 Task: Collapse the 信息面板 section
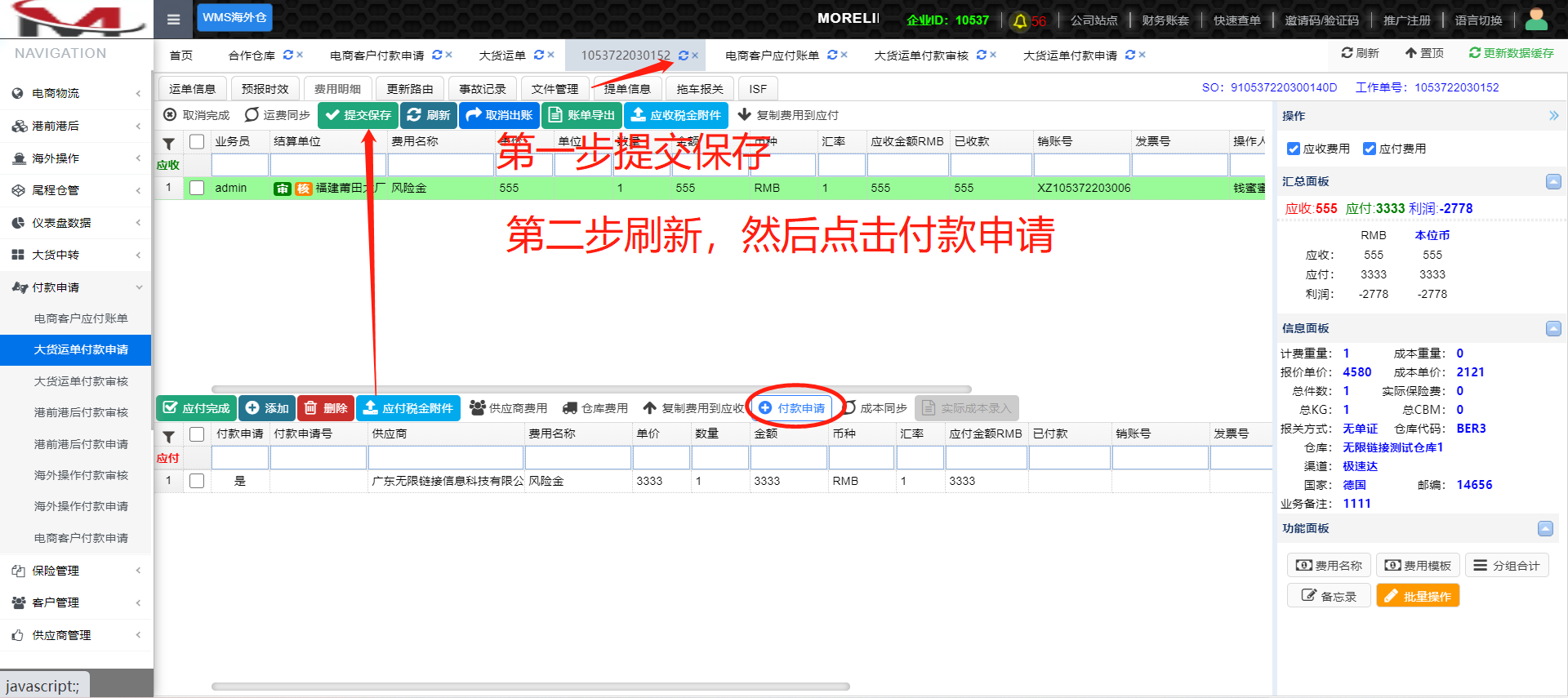click(x=1553, y=328)
